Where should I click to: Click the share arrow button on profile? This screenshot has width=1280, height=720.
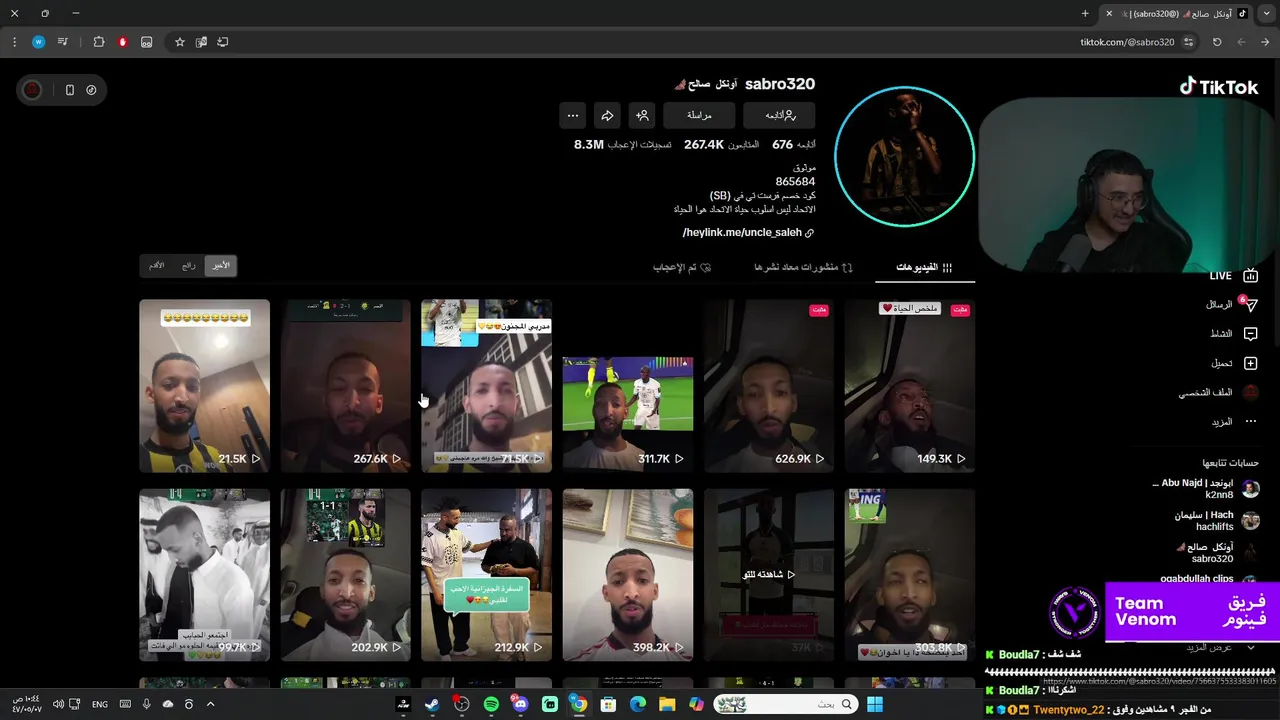607,115
